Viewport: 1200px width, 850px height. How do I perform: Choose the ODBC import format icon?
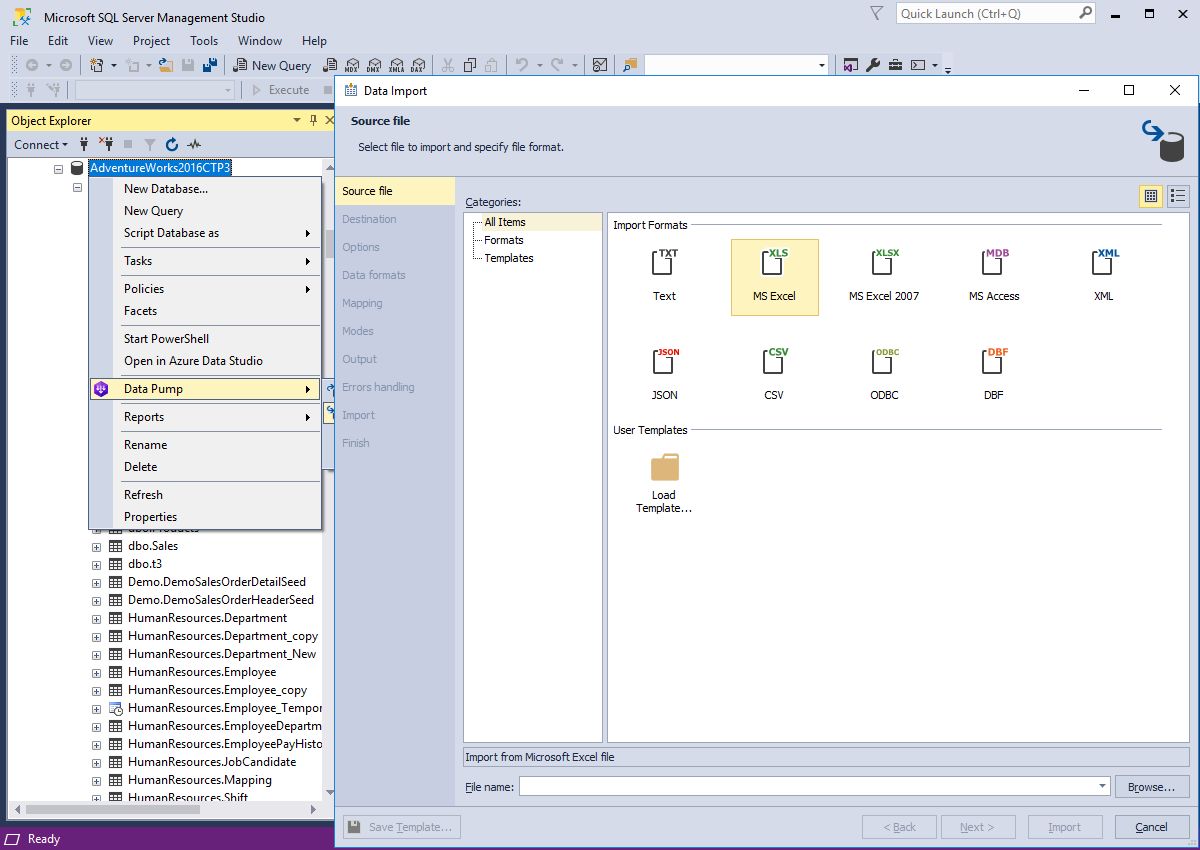(884, 363)
